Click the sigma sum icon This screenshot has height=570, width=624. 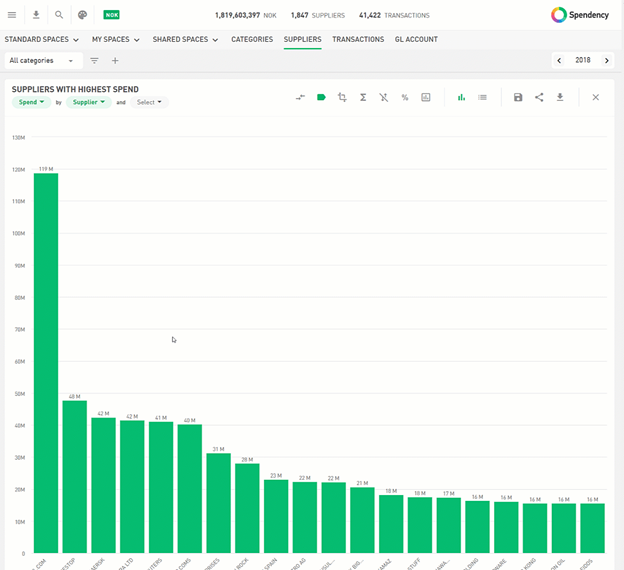[x=363, y=97]
